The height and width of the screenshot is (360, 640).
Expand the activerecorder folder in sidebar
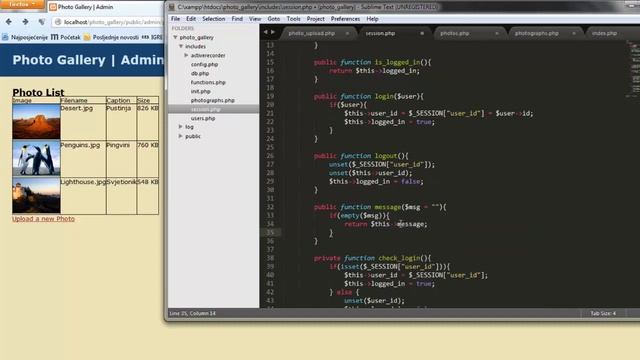pos(186,55)
